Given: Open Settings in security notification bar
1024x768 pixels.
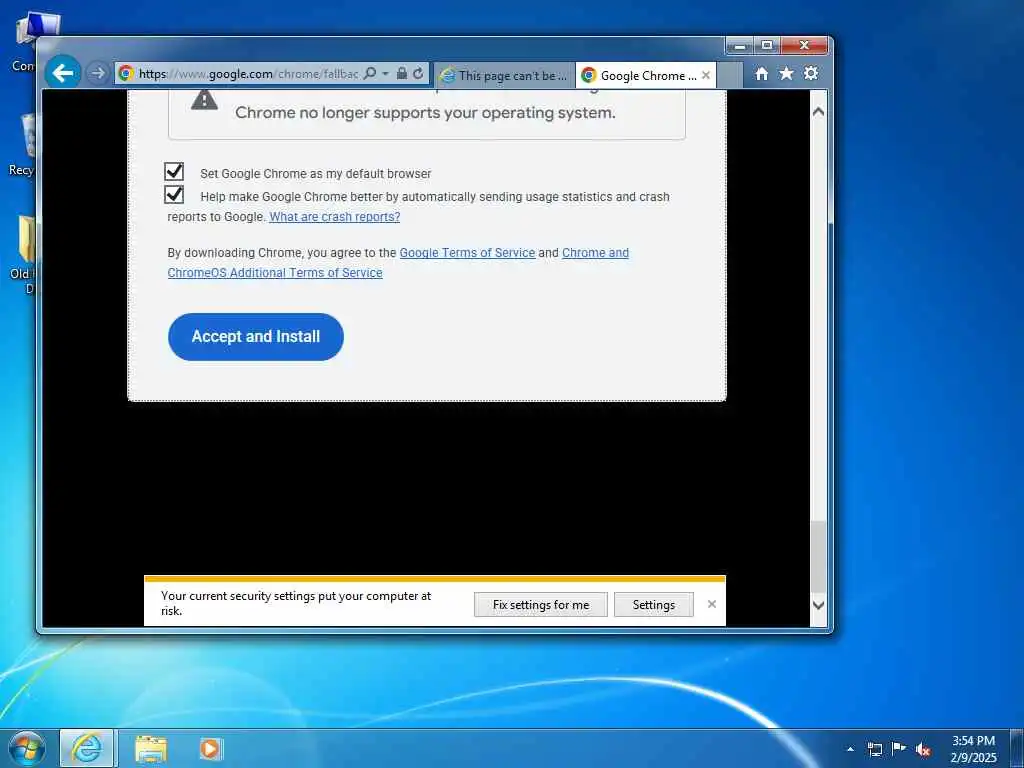Looking at the screenshot, I should [x=654, y=605].
